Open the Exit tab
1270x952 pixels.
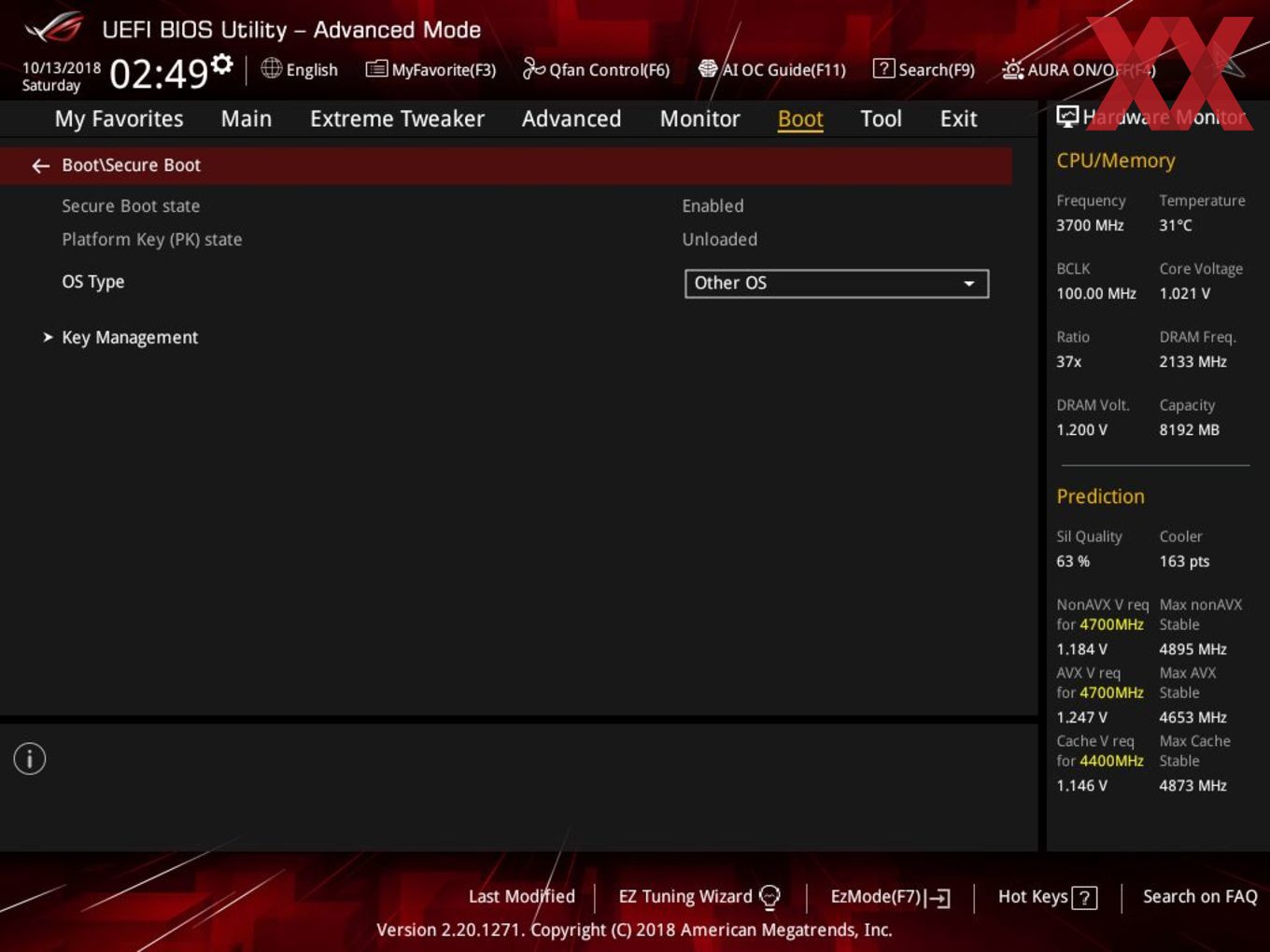pos(958,119)
